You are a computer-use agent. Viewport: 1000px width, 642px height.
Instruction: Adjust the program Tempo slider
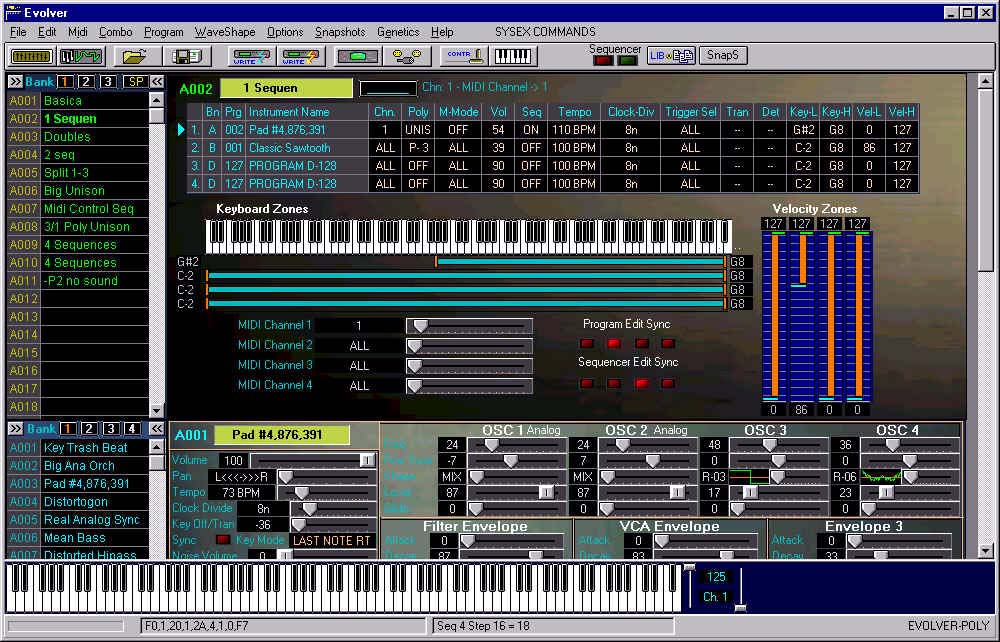(x=328, y=492)
